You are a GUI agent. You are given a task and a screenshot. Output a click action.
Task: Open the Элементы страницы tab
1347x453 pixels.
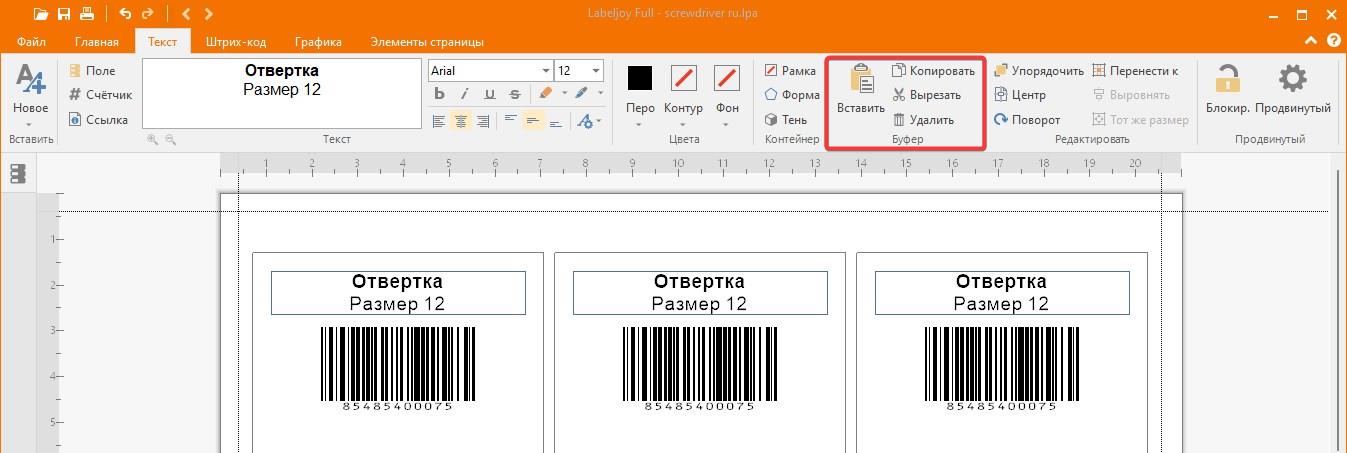coord(427,42)
